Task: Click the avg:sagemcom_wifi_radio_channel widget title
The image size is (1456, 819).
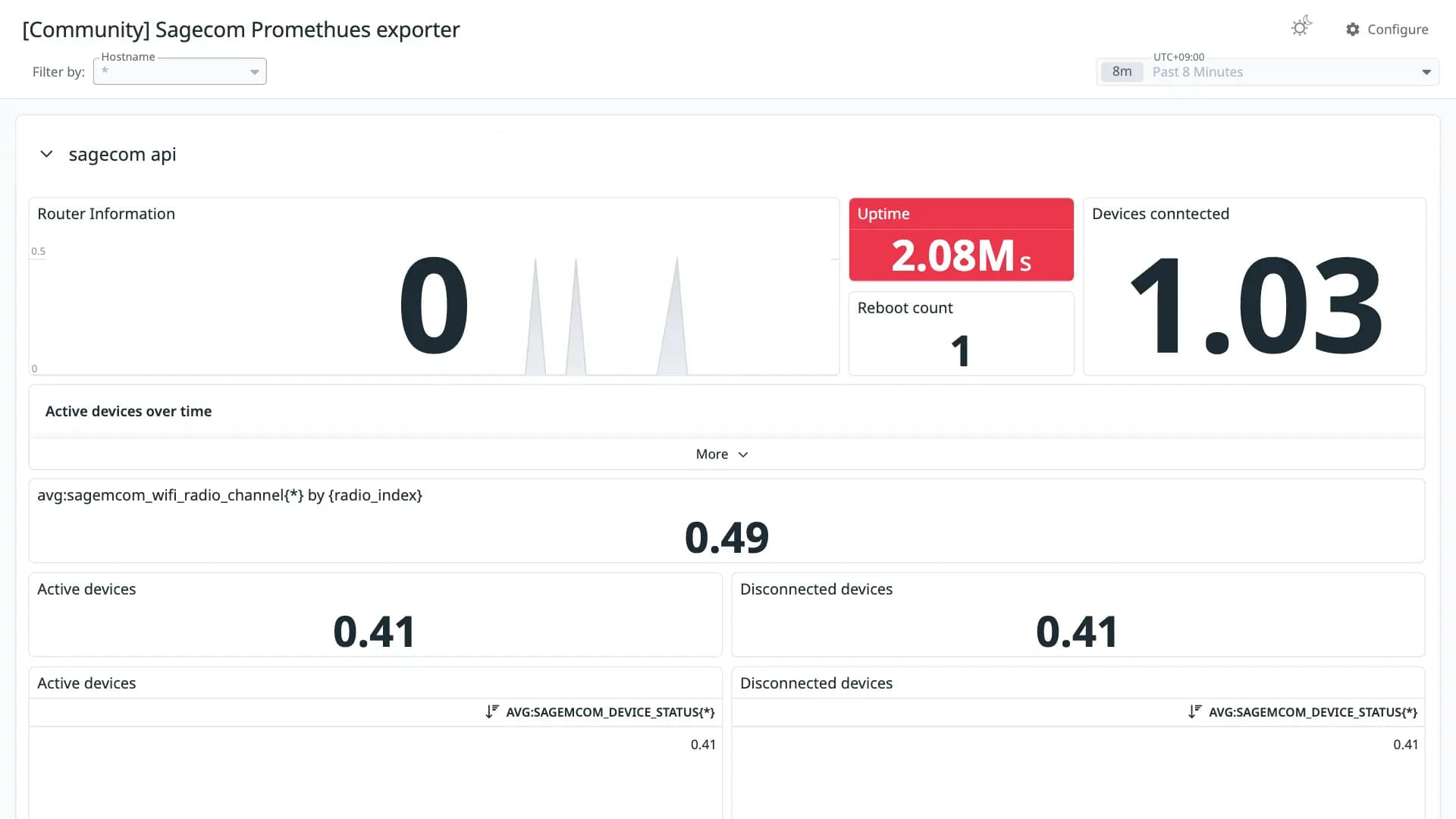Action: [x=230, y=495]
